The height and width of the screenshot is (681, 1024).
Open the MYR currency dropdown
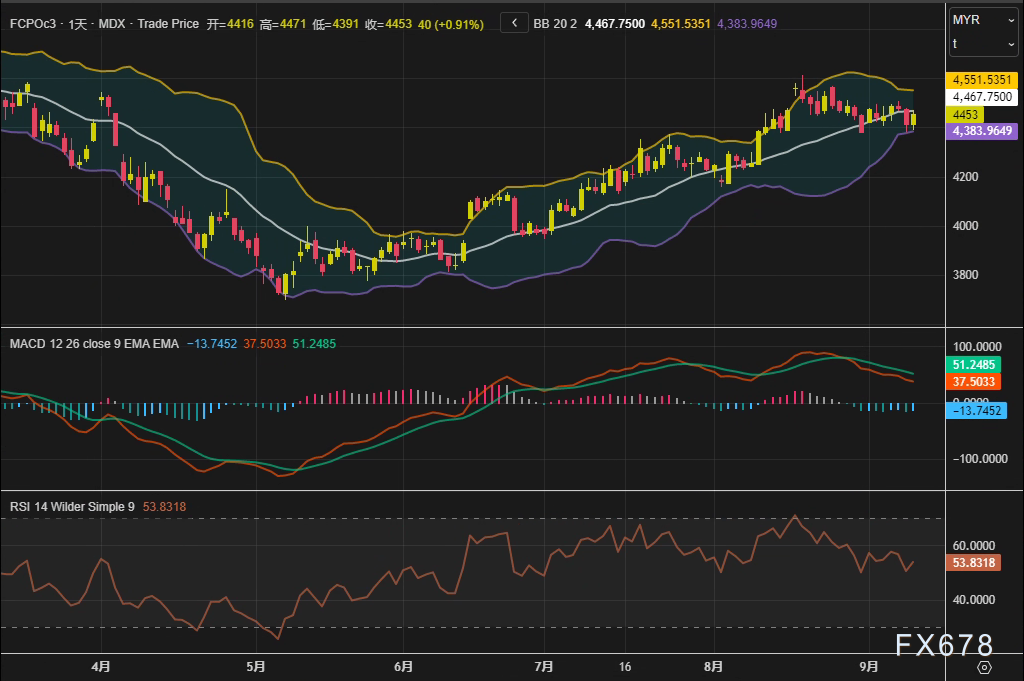click(983, 20)
